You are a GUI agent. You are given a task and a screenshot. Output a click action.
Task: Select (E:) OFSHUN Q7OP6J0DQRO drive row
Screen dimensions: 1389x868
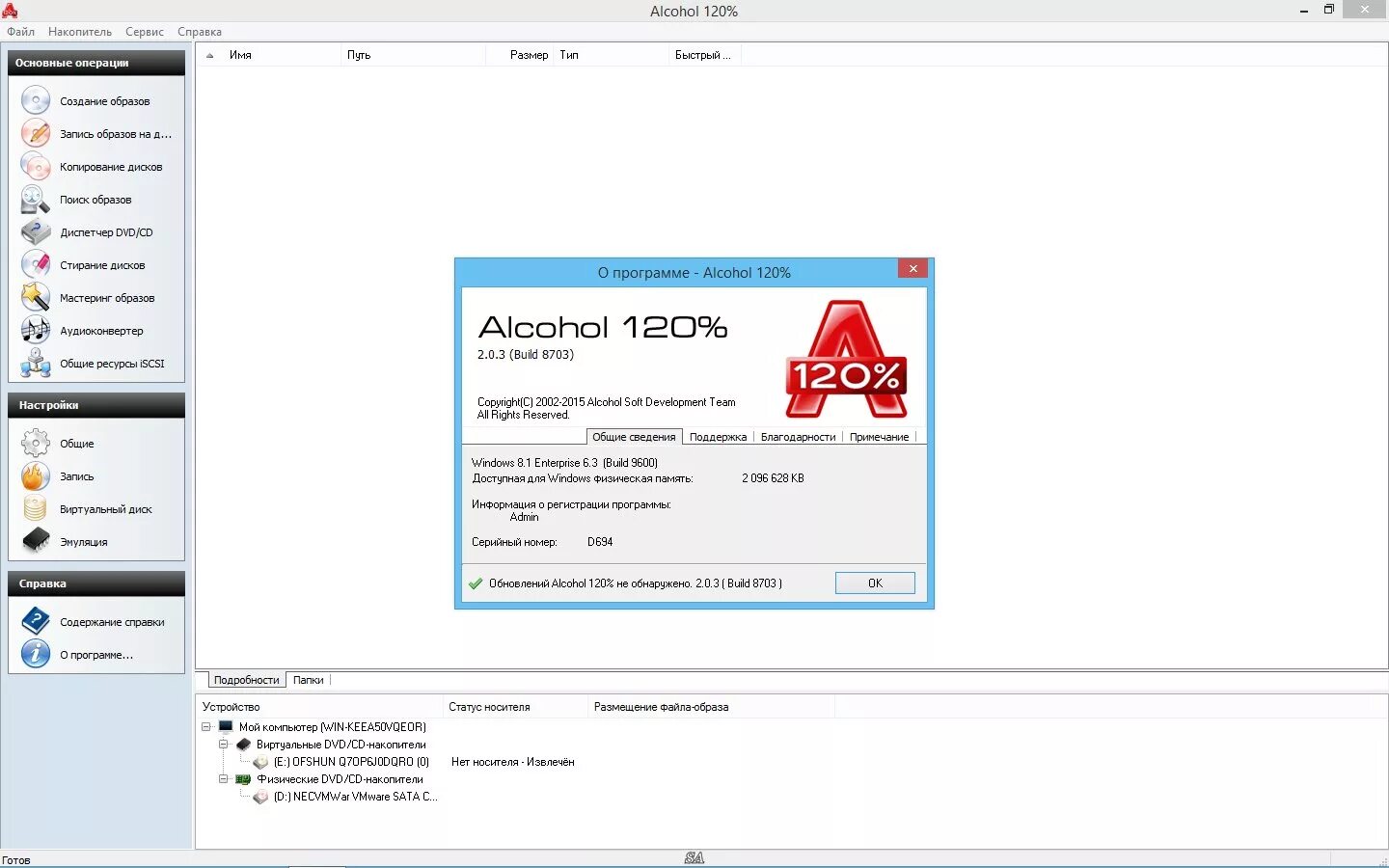(351, 762)
